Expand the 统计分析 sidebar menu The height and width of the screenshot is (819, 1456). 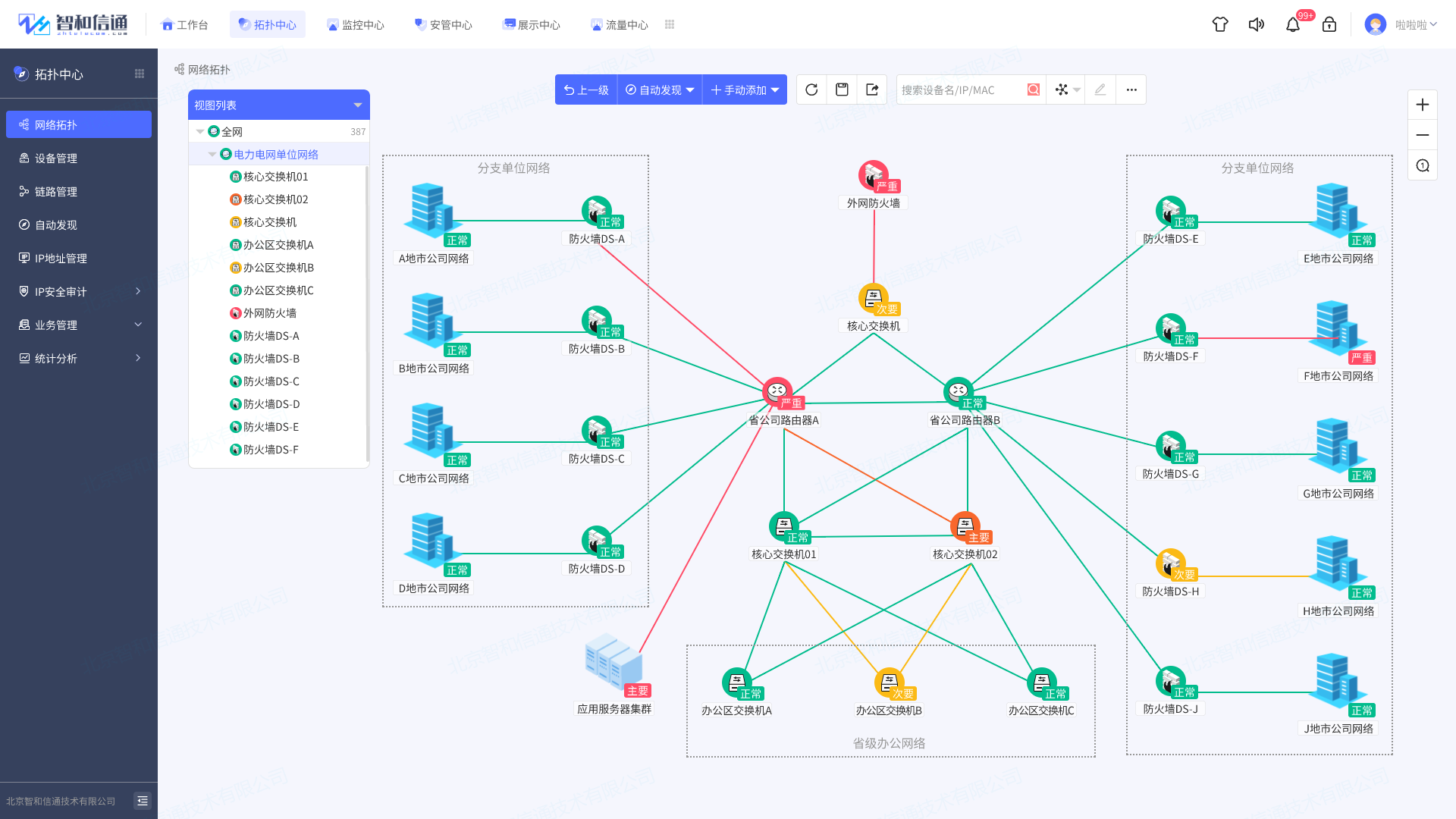point(79,358)
